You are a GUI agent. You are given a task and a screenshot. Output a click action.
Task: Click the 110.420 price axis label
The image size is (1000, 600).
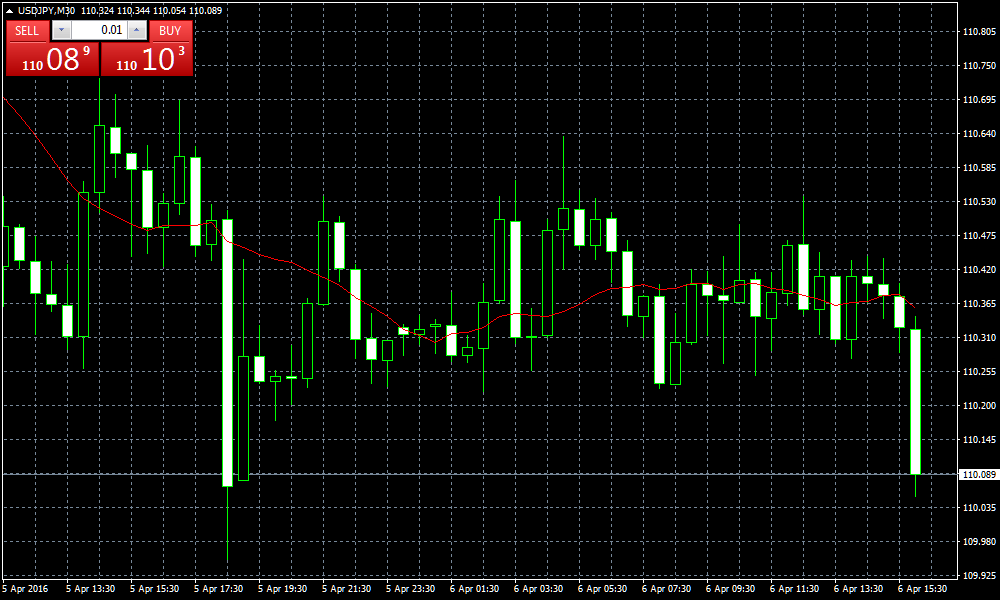coord(979,270)
